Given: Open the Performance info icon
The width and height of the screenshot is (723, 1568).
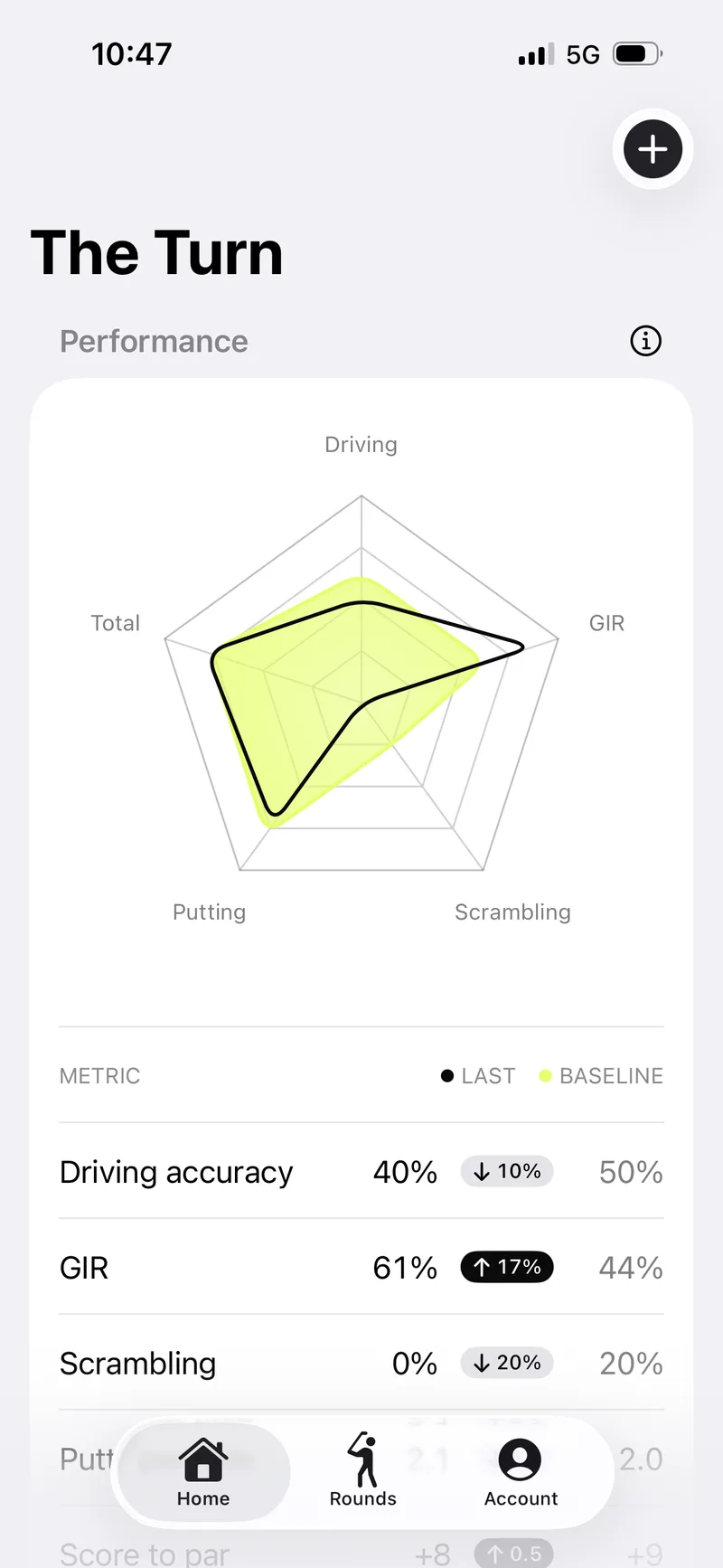Looking at the screenshot, I should tap(645, 341).
